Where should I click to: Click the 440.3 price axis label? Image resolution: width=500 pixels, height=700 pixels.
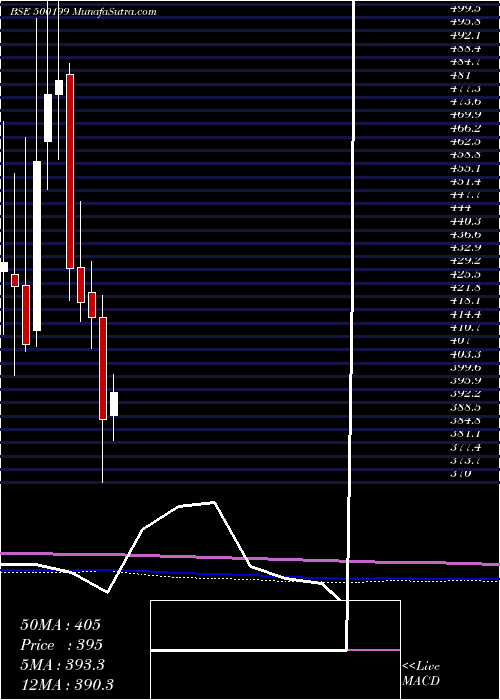click(465, 221)
